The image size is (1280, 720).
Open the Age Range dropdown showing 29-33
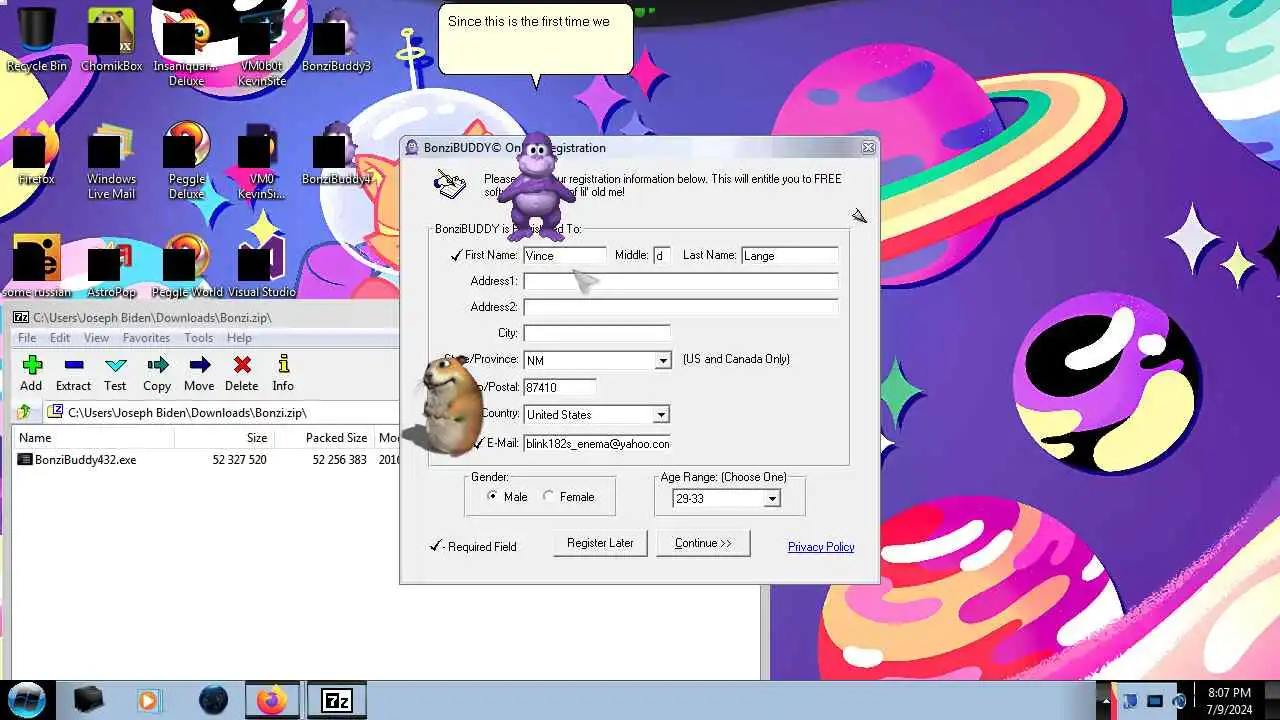(771, 498)
